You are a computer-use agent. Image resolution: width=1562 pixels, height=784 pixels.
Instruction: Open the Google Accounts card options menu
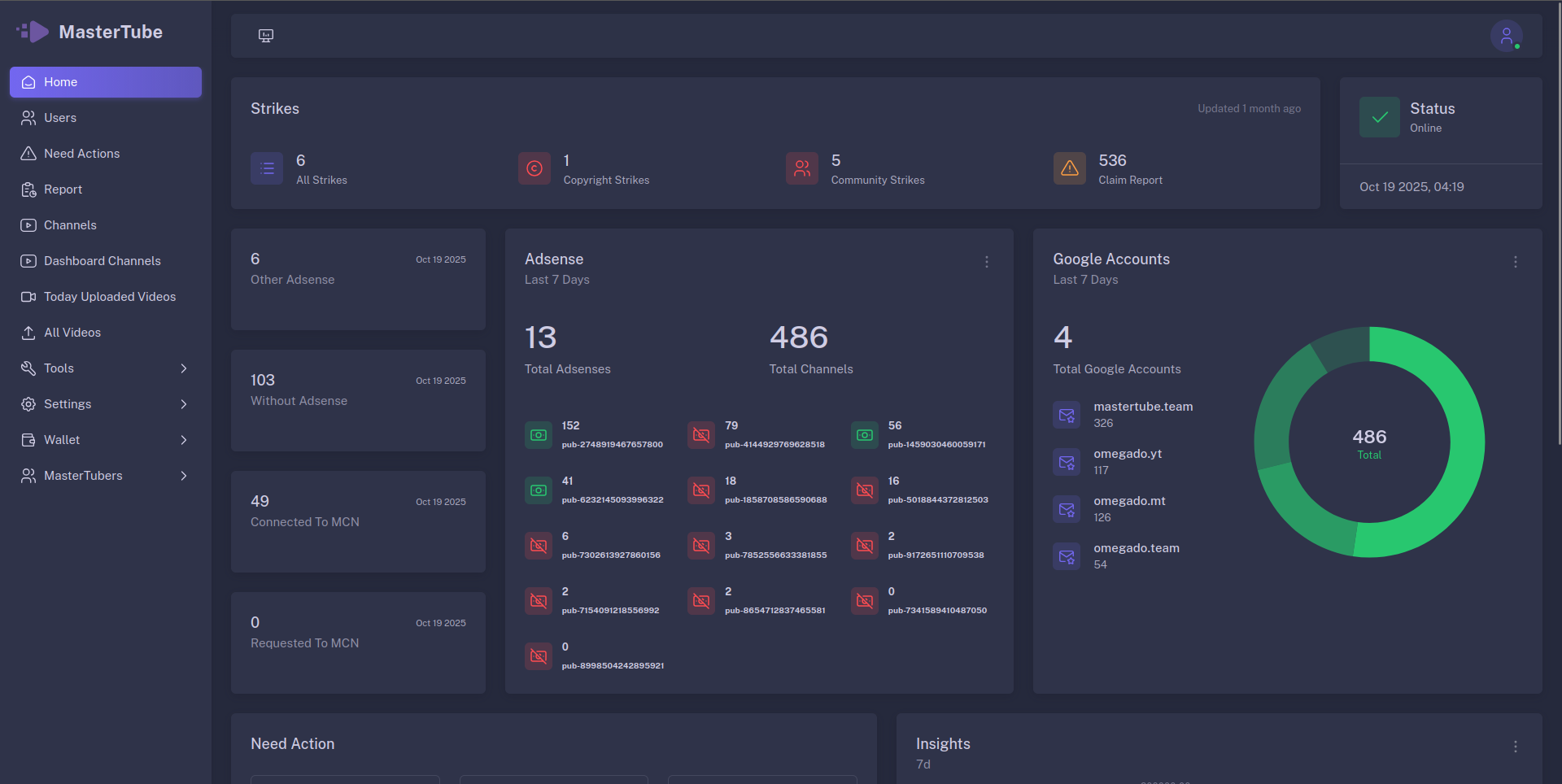tap(1515, 262)
